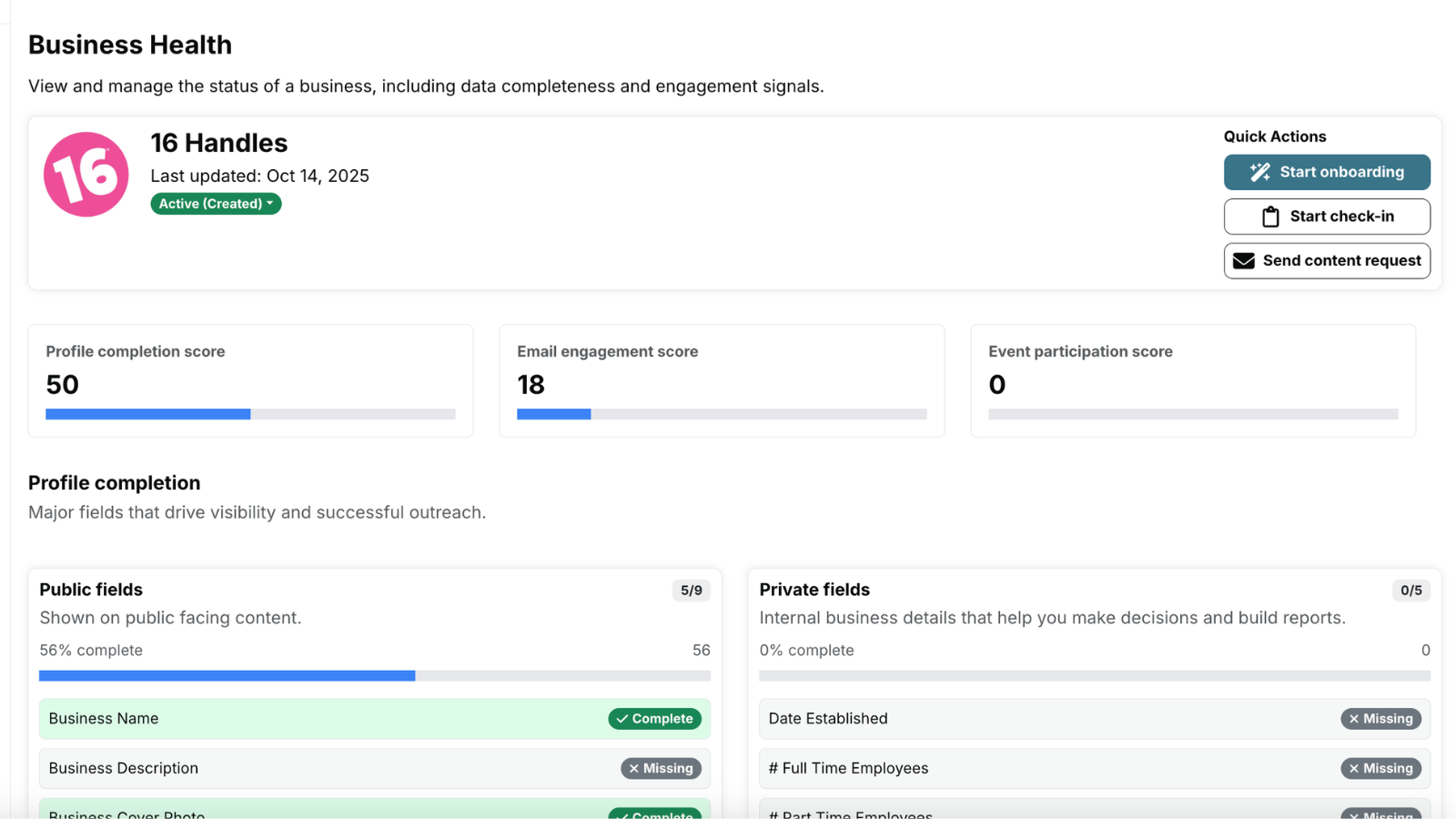Click the X icon on Date Established badge
The height and width of the screenshot is (819, 1456).
1354,719
